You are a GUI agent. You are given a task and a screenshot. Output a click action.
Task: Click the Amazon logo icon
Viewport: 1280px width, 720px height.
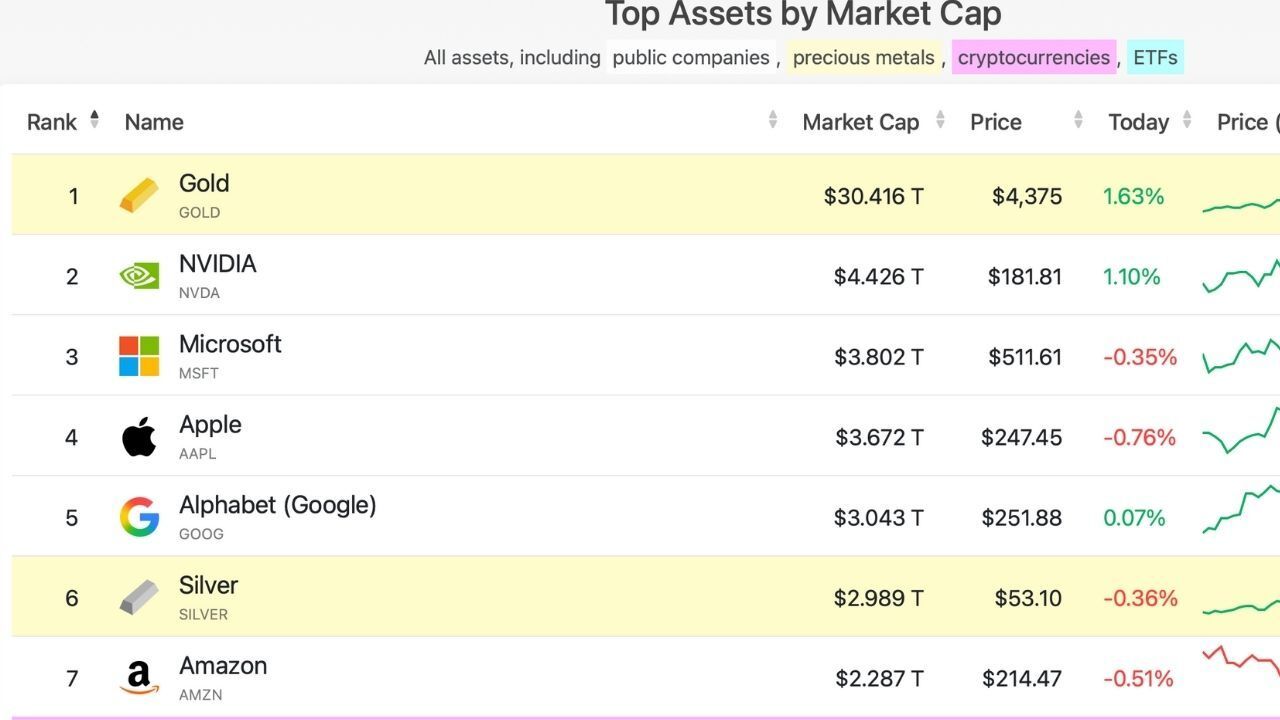click(x=139, y=678)
